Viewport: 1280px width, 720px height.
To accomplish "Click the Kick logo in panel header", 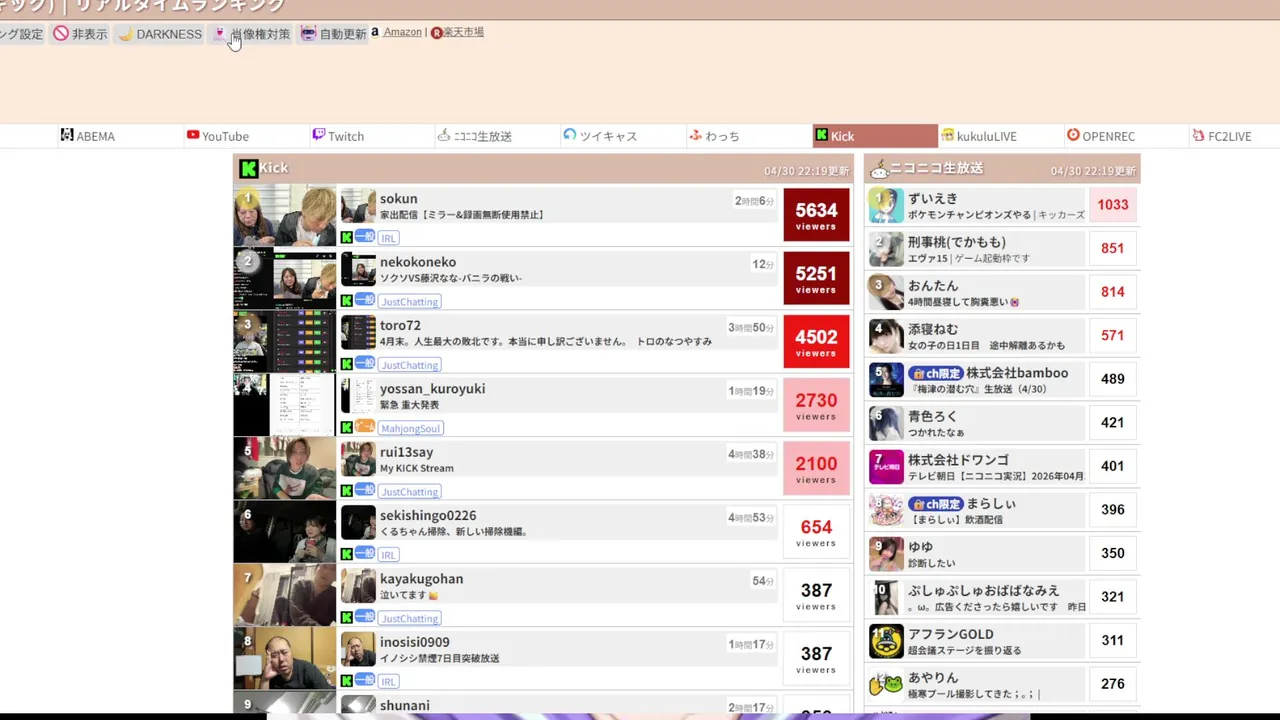I will pos(249,168).
